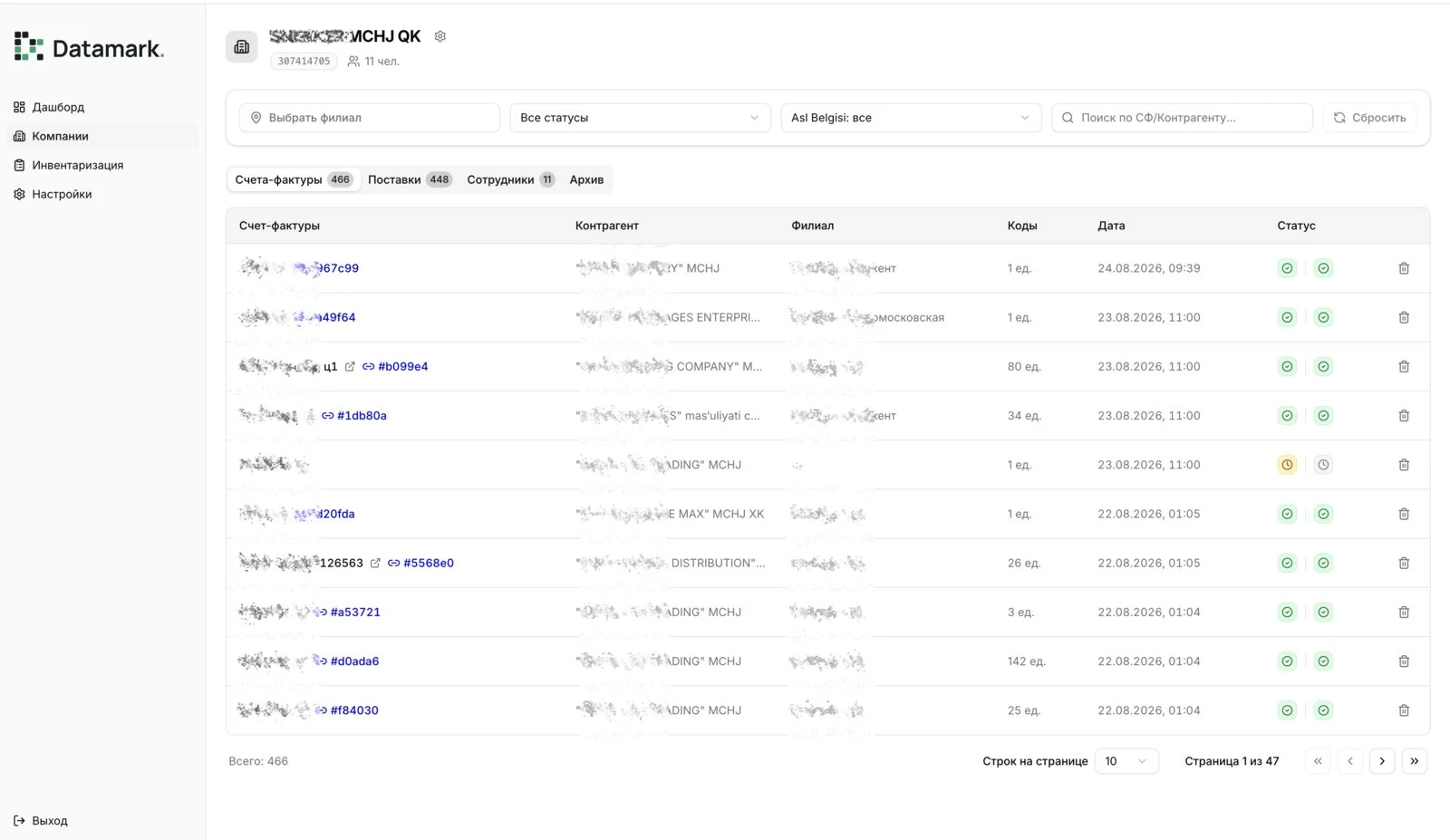Go to previous page arrow
The height and width of the screenshot is (840, 1450).
(x=1350, y=761)
